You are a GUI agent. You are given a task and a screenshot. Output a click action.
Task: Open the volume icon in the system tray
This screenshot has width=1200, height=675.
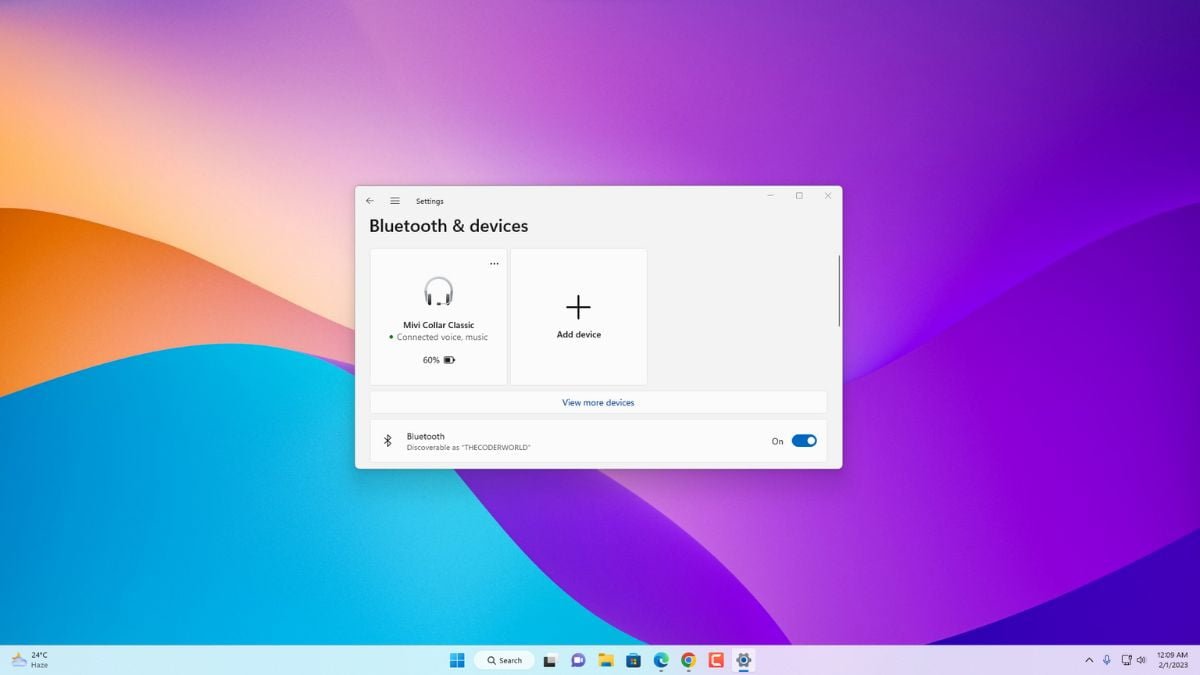[x=1141, y=660]
